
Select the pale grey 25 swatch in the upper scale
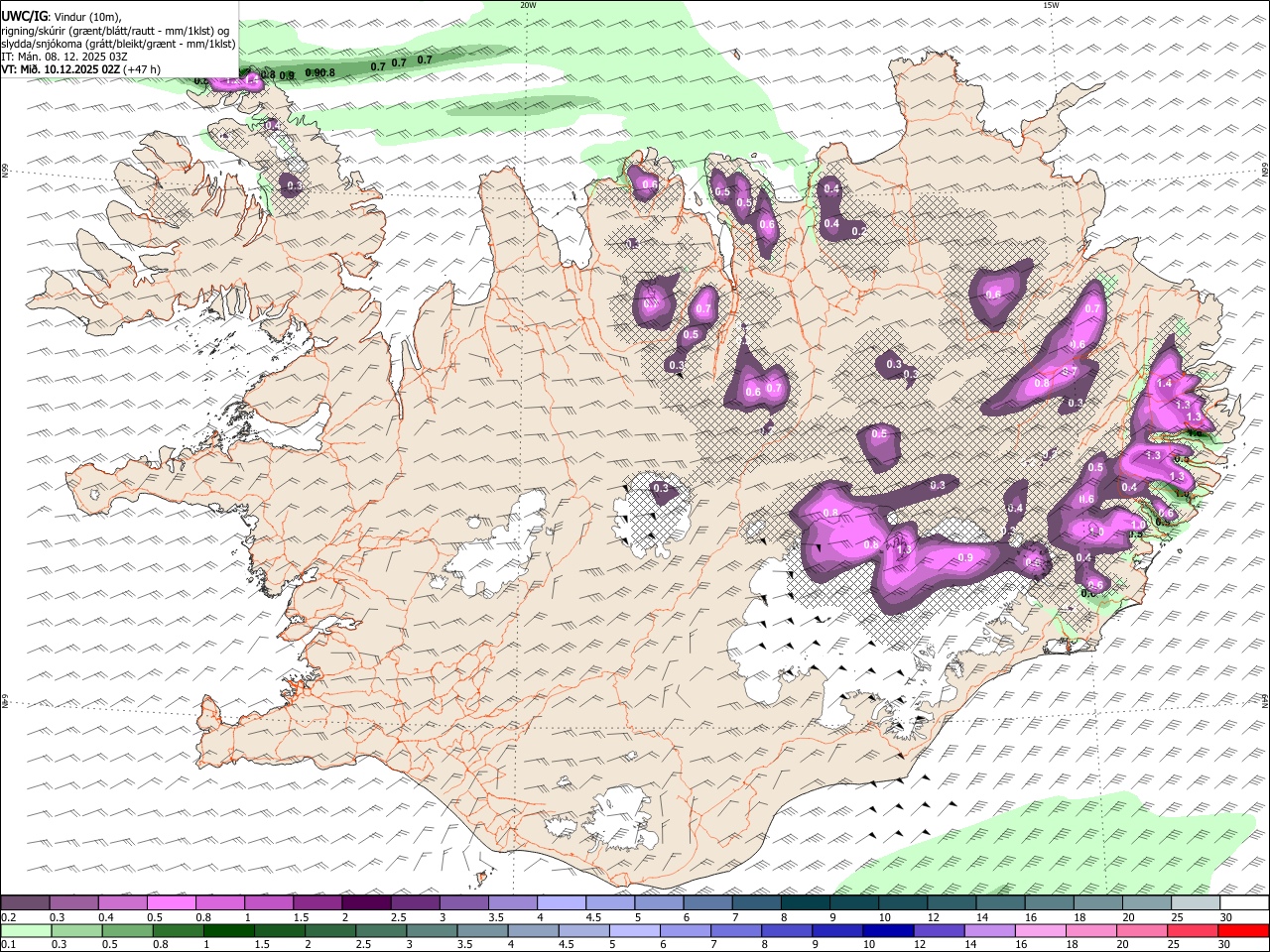coord(1197,902)
